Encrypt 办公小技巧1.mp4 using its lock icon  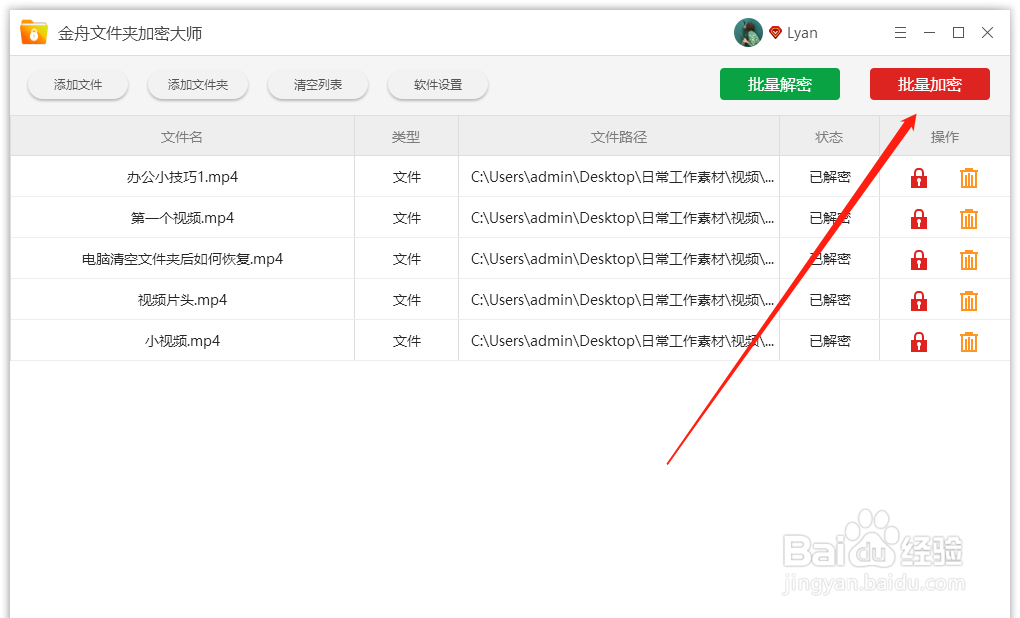(918, 177)
